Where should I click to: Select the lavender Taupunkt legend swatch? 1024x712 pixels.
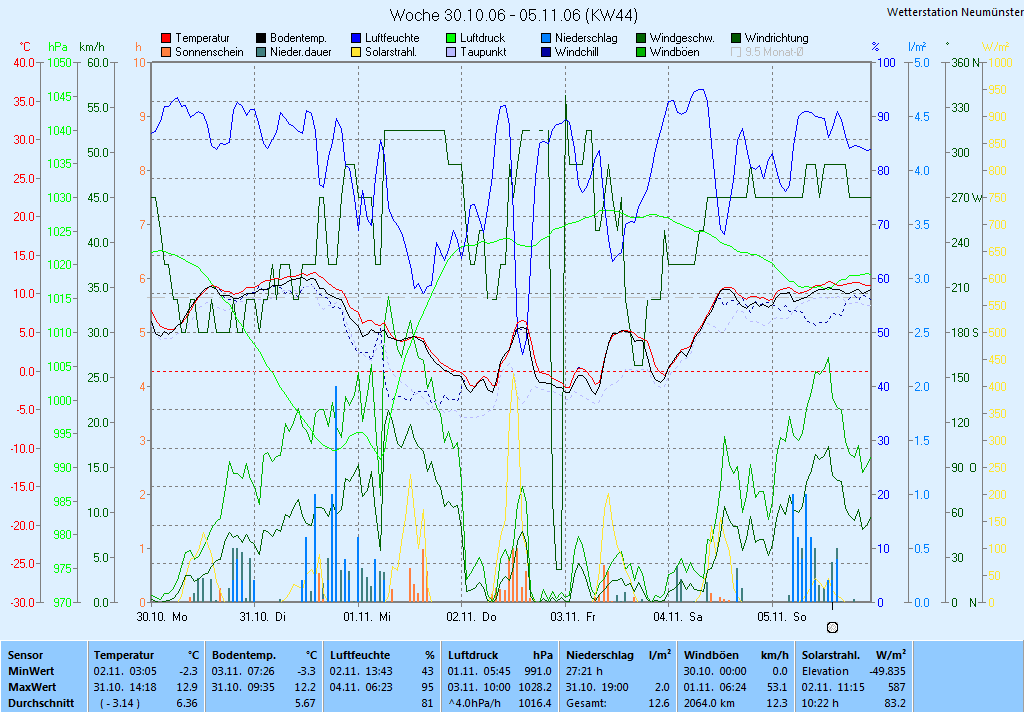pyautogui.click(x=451, y=52)
